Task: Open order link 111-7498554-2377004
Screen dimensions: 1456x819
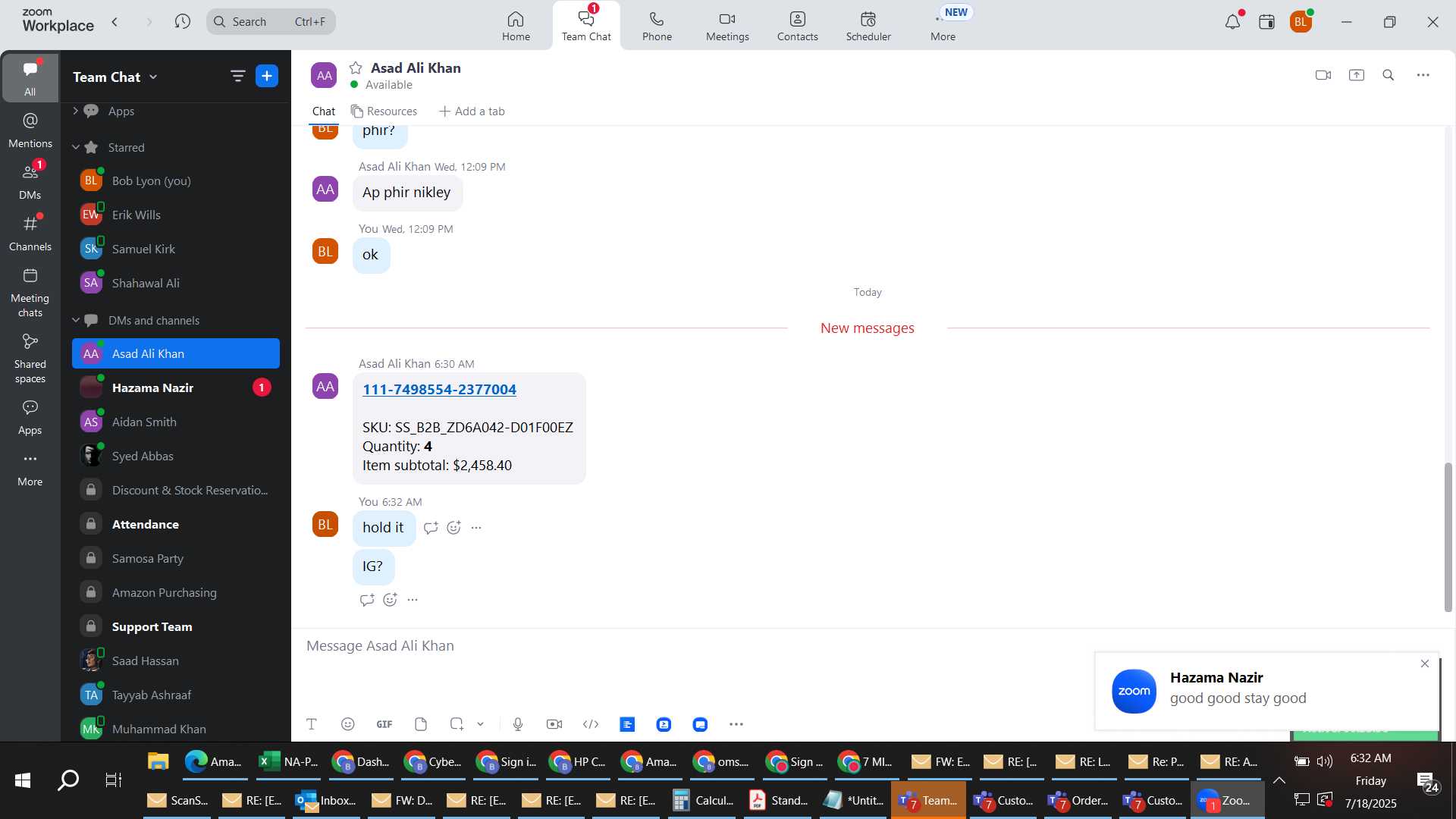Action: (439, 389)
